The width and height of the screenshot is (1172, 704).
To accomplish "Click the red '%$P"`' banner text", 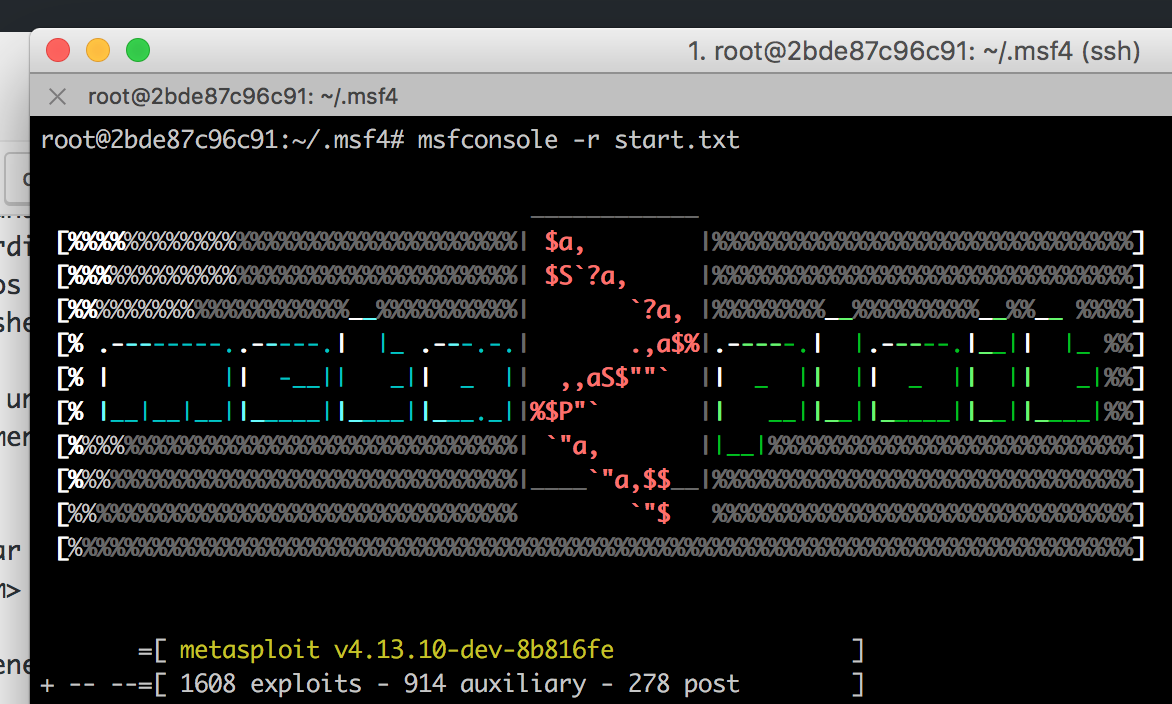I will pyautogui.click(x=564, y=412).
